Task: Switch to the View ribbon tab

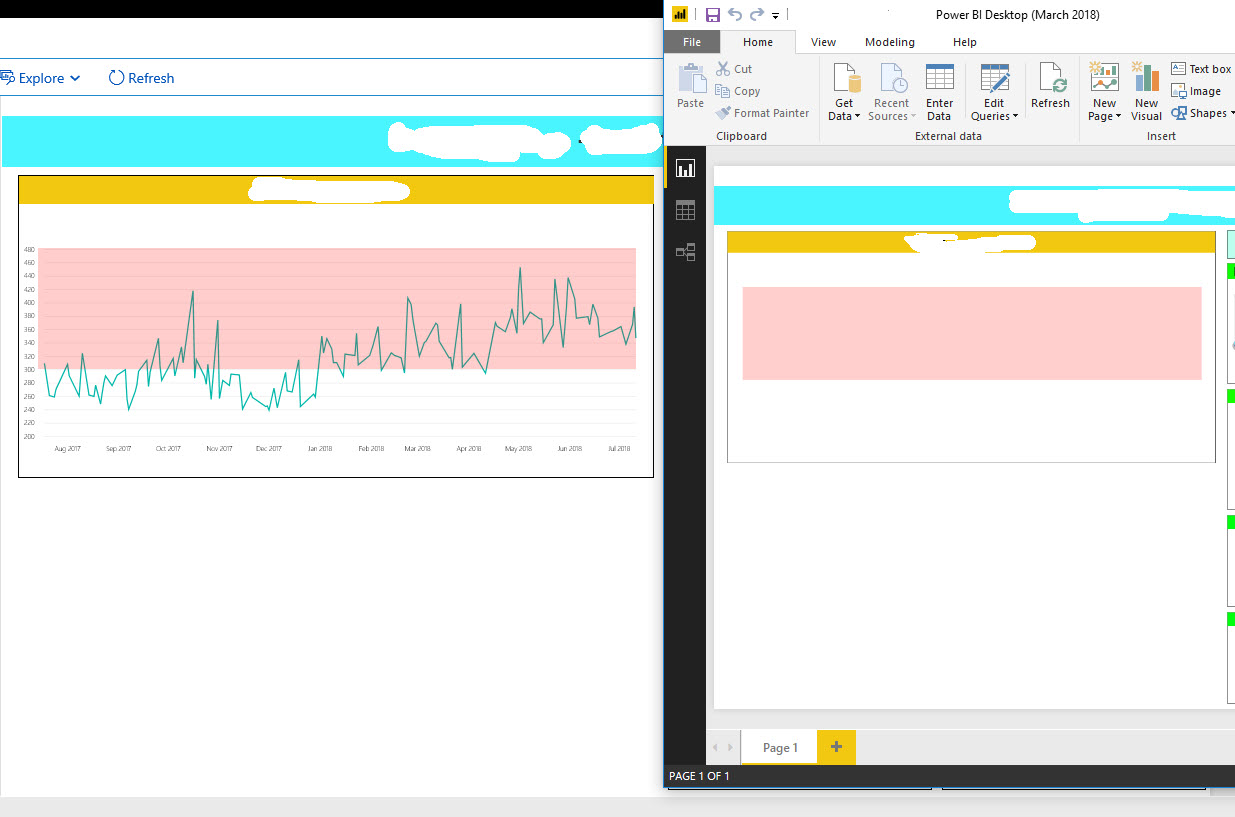Action: coord(823,42)
